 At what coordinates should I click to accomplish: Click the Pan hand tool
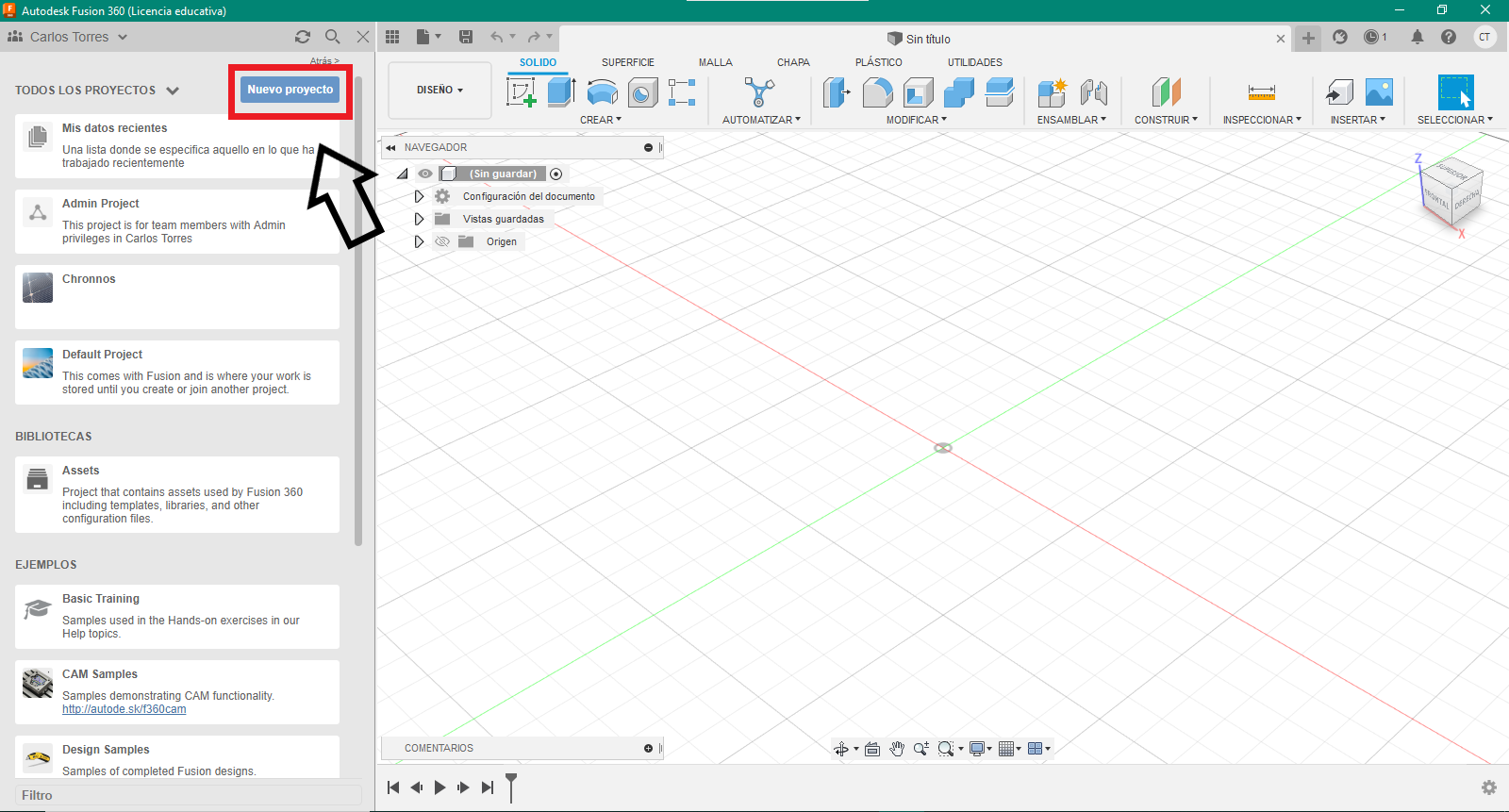pyautogui.click(x=897, y=749)
